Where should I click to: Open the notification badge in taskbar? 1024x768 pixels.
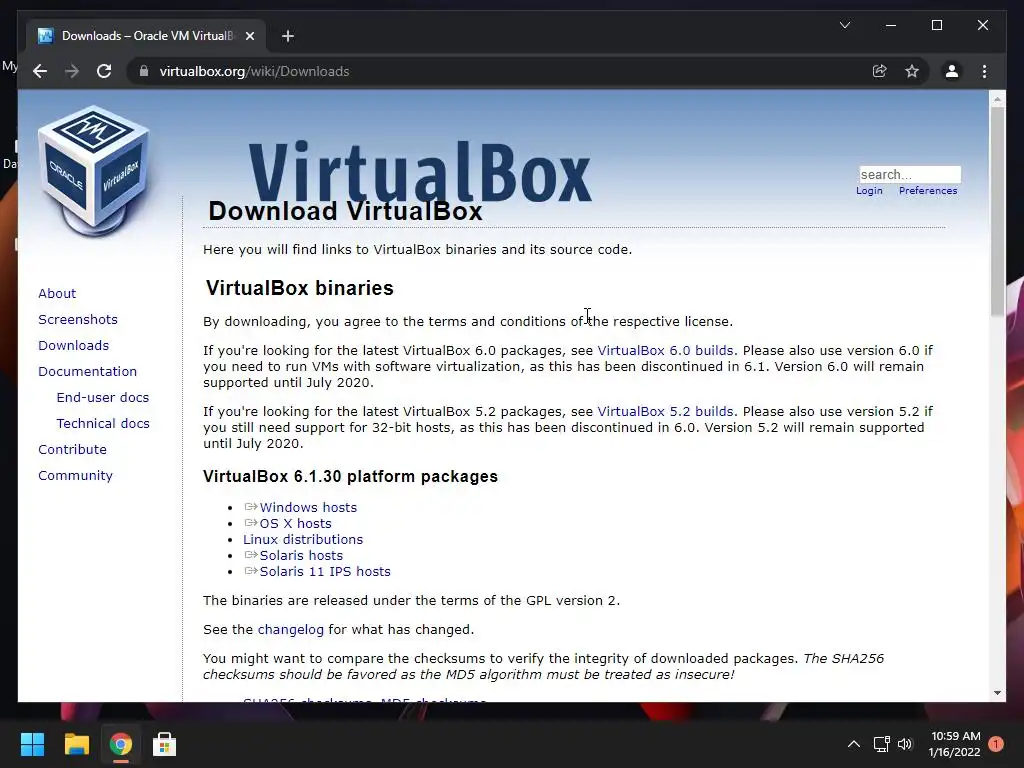click(x=995, y=744)
